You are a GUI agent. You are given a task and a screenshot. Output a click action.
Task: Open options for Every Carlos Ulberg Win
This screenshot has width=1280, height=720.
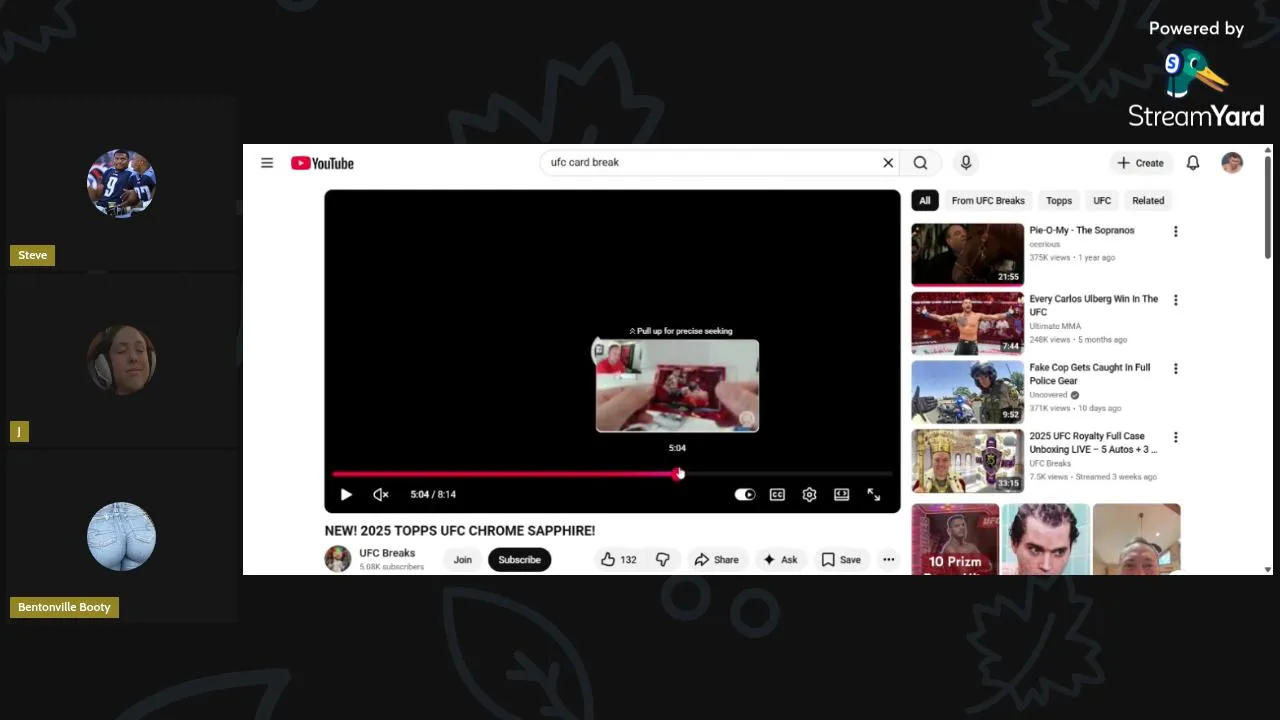1175,300
